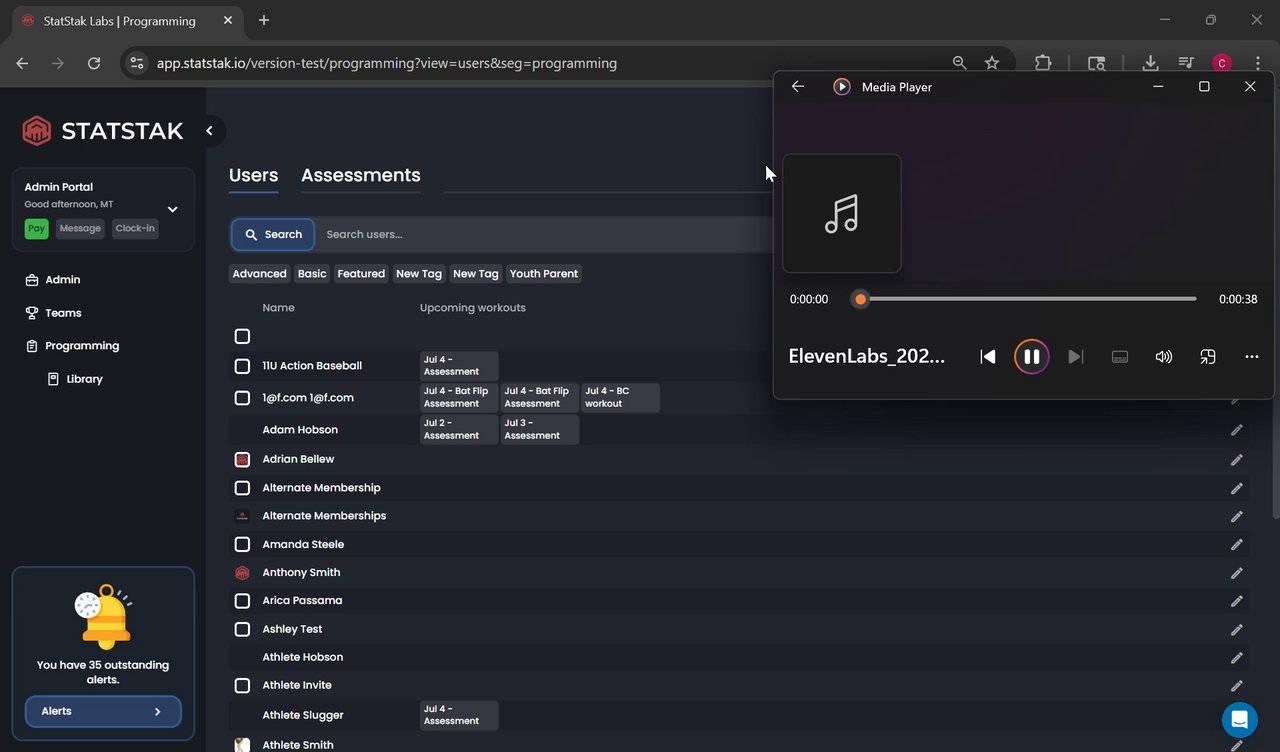Select the 1@f.com 1@f.com checkbox
The image size is (1280, 752).
242,398
